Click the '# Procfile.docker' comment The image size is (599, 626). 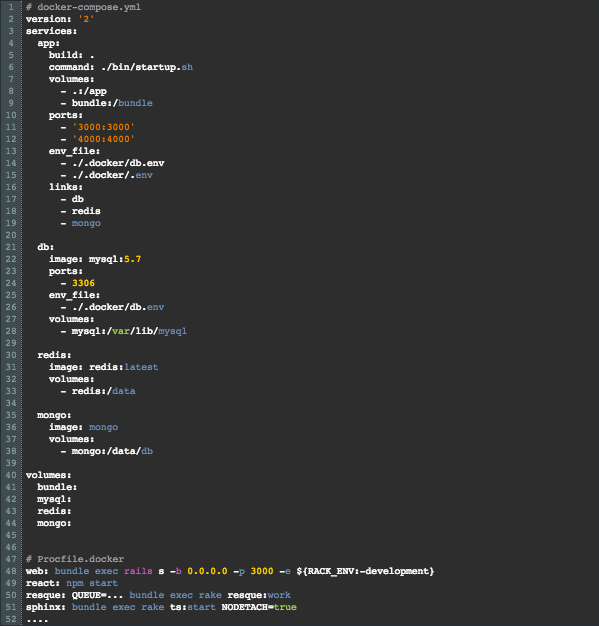75,559
